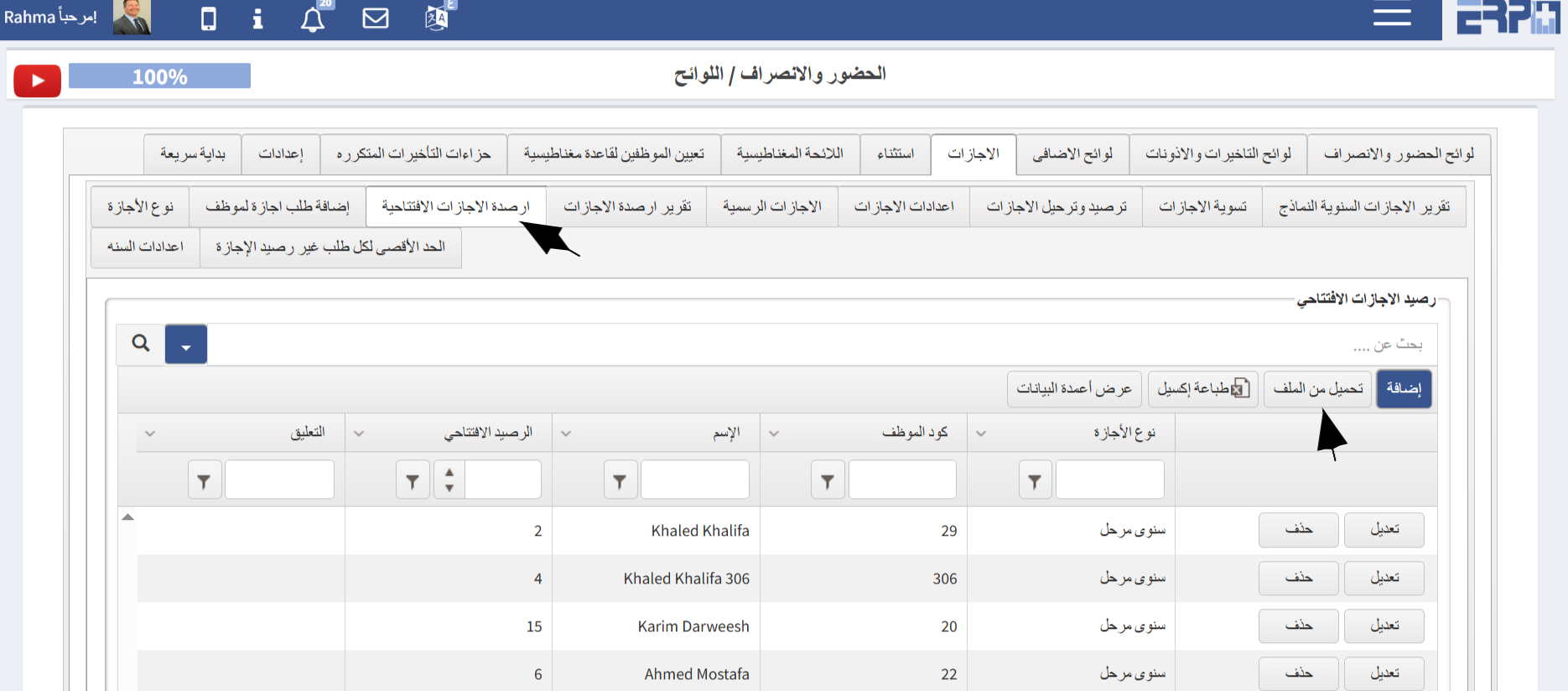The image size is (1568, 691).
Task: Open إضافة طلب اجازة لموظف sub-tab
Action: click(x=278, y=206)
